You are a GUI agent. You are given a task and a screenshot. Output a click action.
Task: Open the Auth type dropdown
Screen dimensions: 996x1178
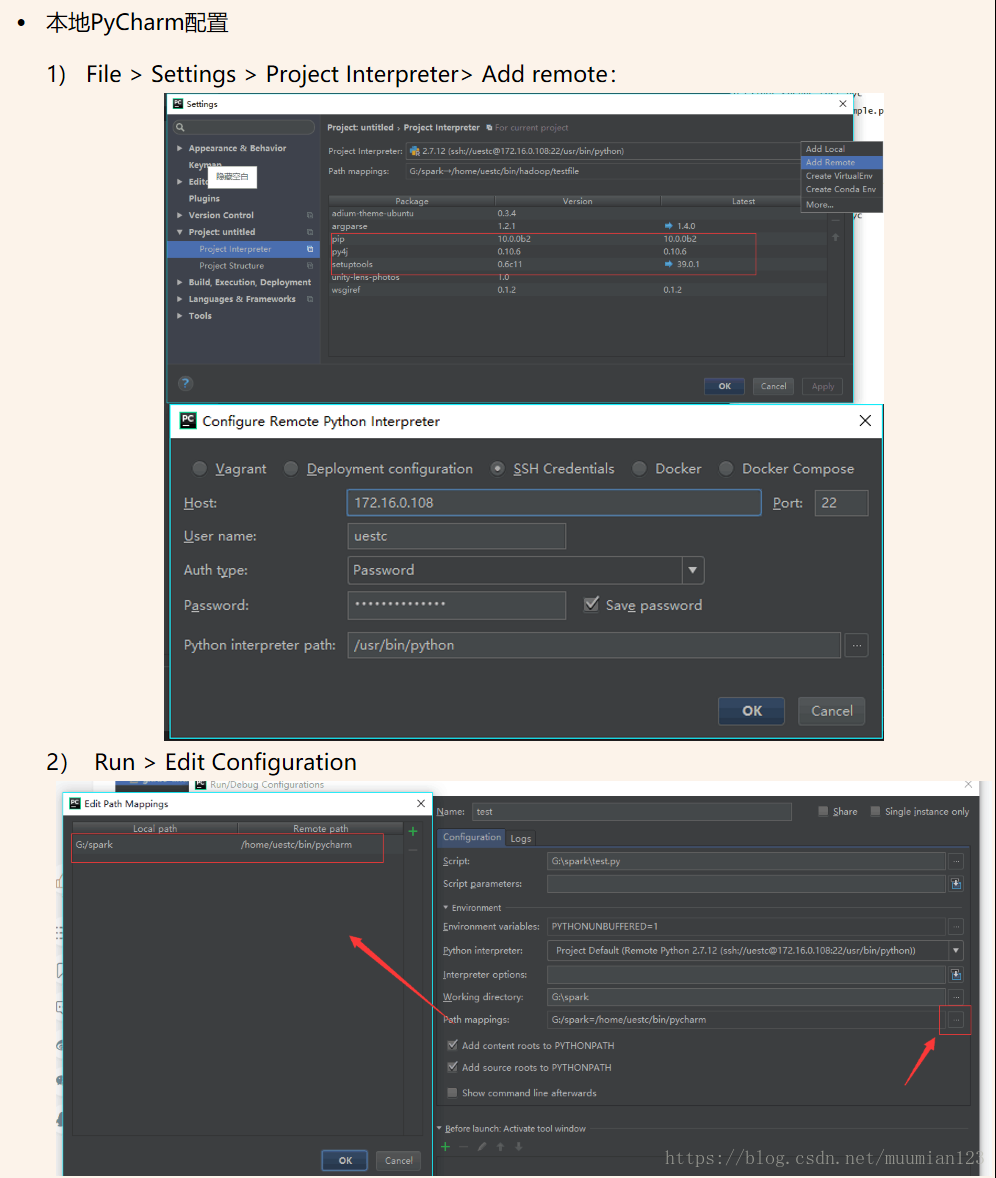tap(693, 570)
